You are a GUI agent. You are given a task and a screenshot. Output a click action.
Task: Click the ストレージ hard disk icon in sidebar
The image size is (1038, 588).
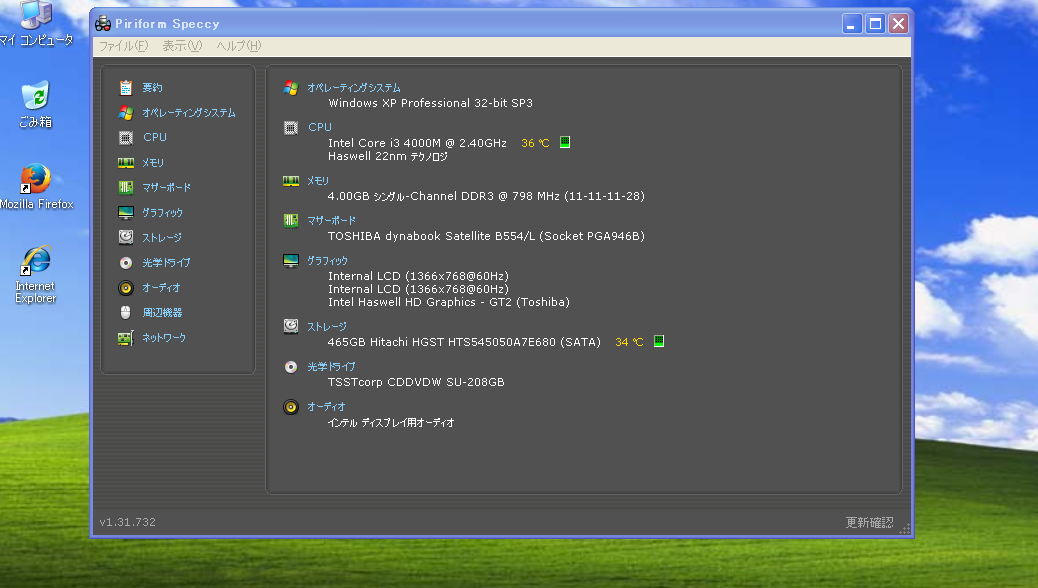(x=126, y=237)
